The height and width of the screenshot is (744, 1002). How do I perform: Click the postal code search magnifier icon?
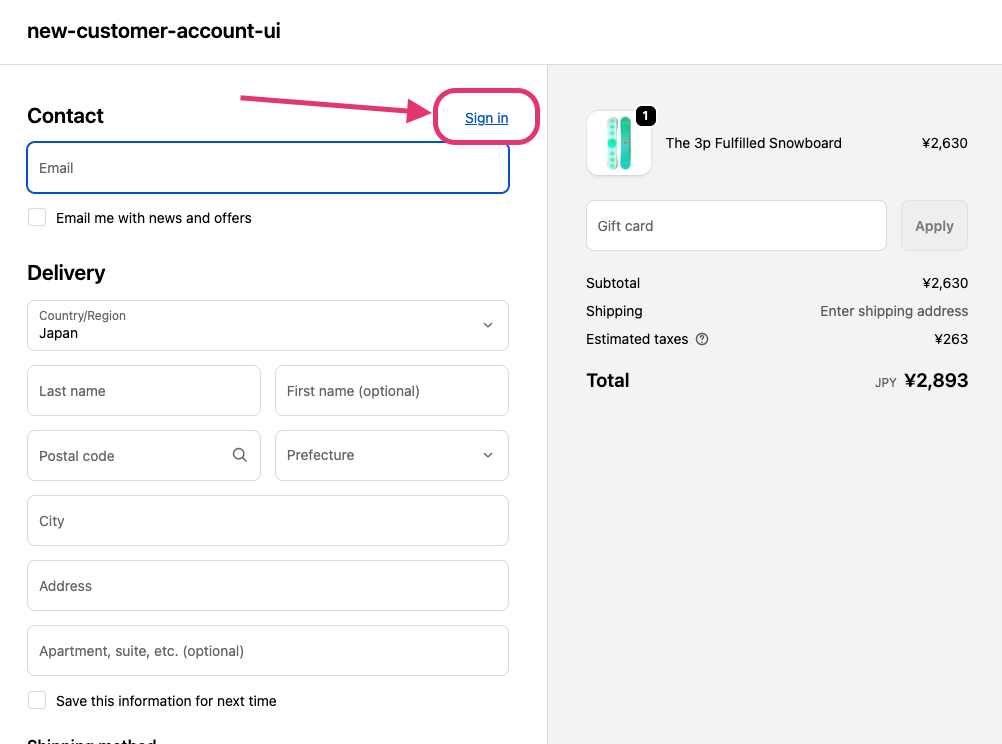240,454
